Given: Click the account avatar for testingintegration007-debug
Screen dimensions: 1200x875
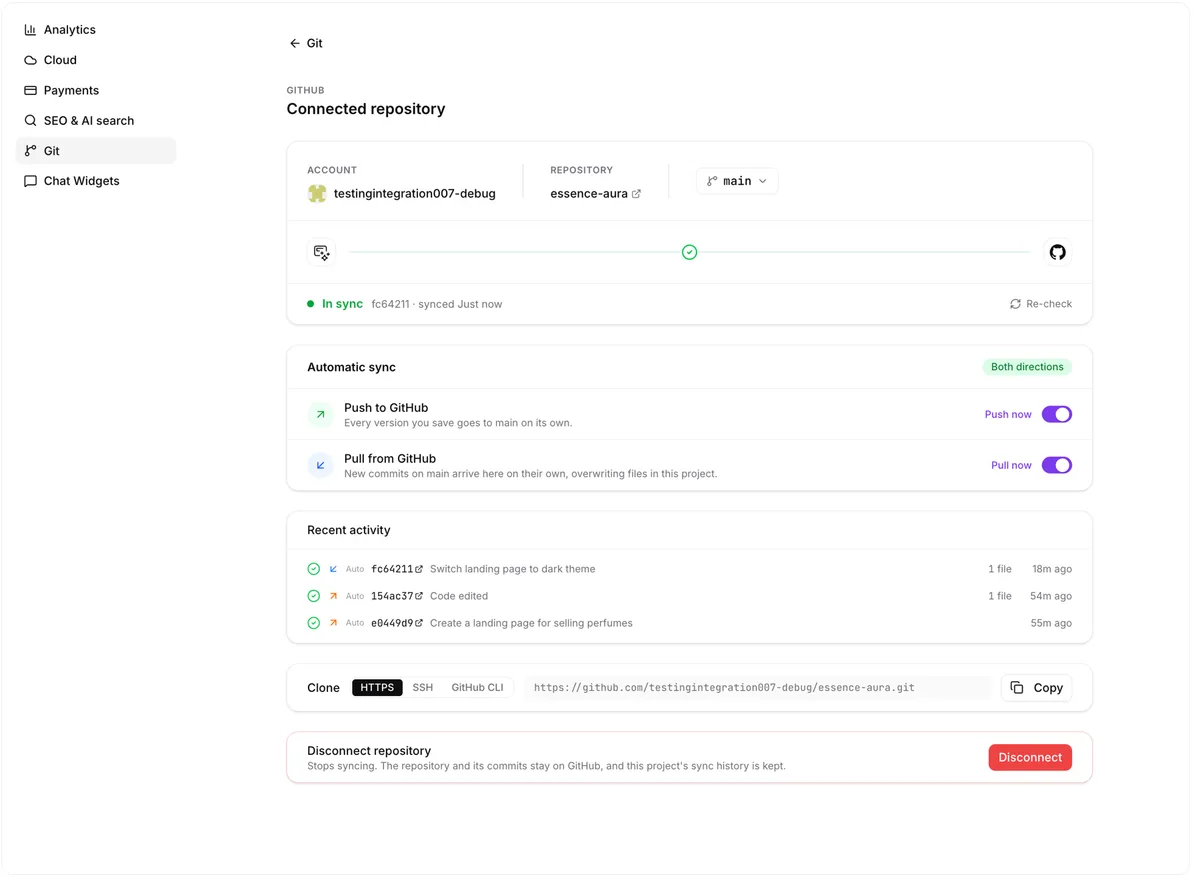Looking at the screenshot, I should (x=317, y=193).
